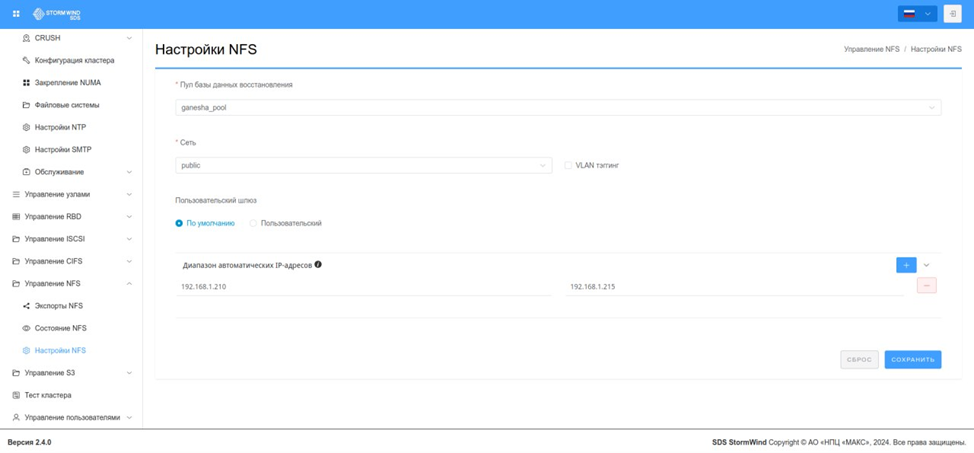Image resolution: width=974 pixels, height=453 pixels.
Task: Collapse the Управление NFS chevron
Action: [x=129, y=283]
